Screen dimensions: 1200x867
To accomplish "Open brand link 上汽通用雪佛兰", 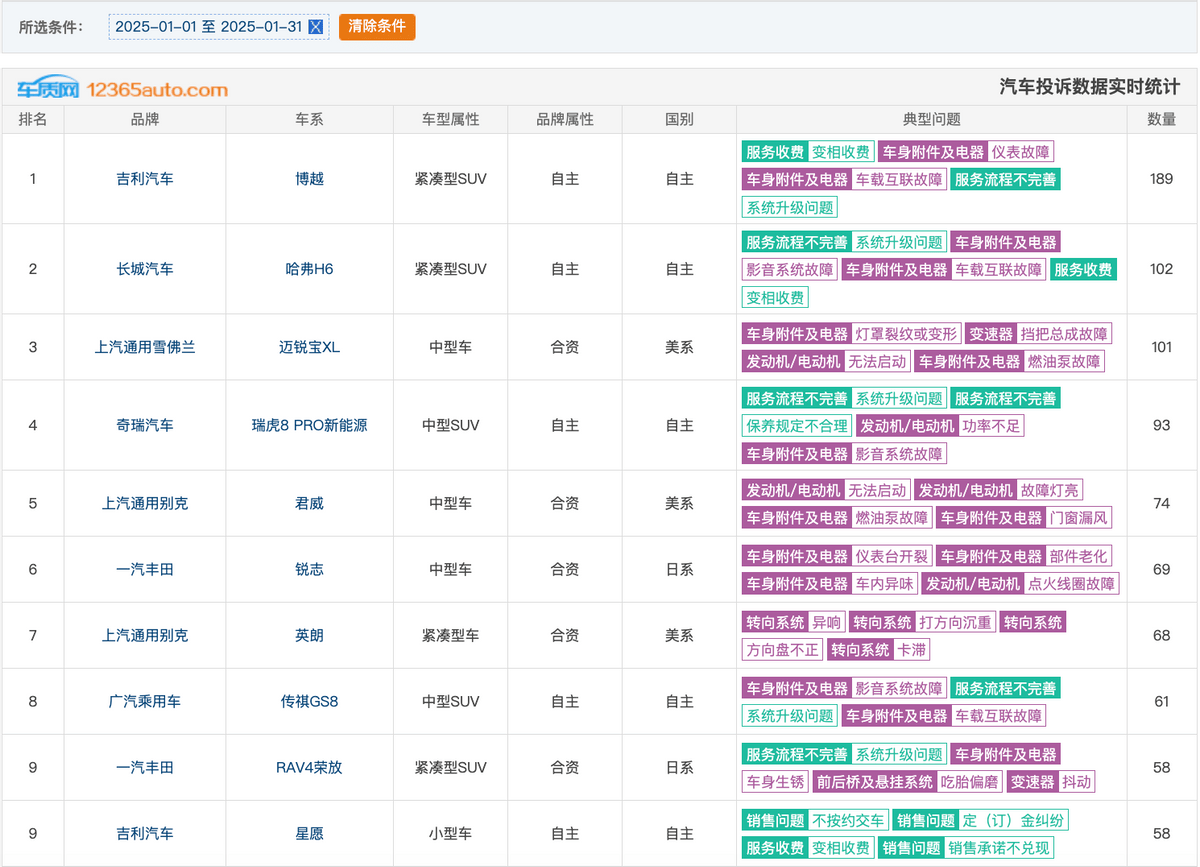I will pos(145,347).
